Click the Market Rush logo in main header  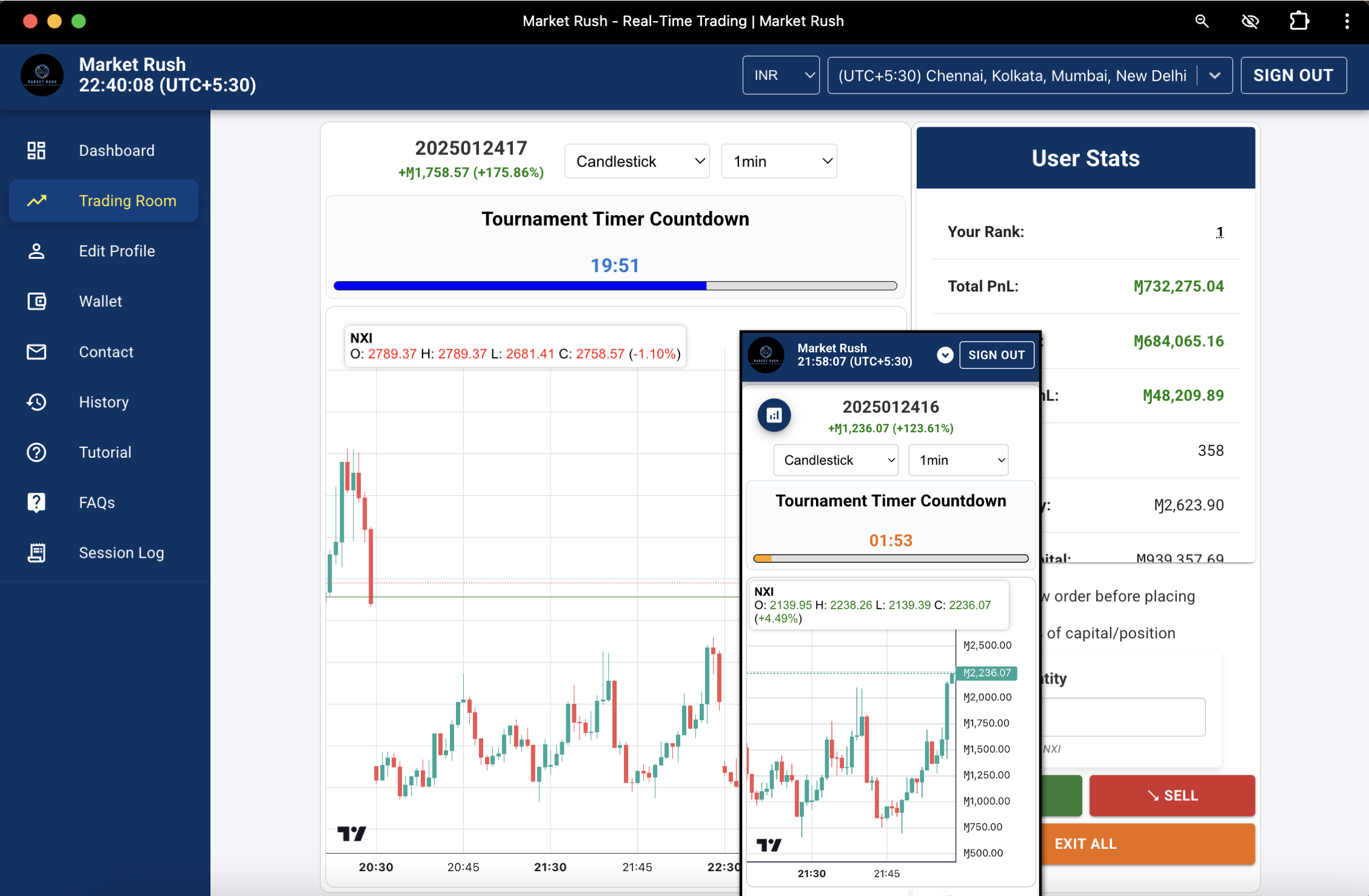click(42, 75)
